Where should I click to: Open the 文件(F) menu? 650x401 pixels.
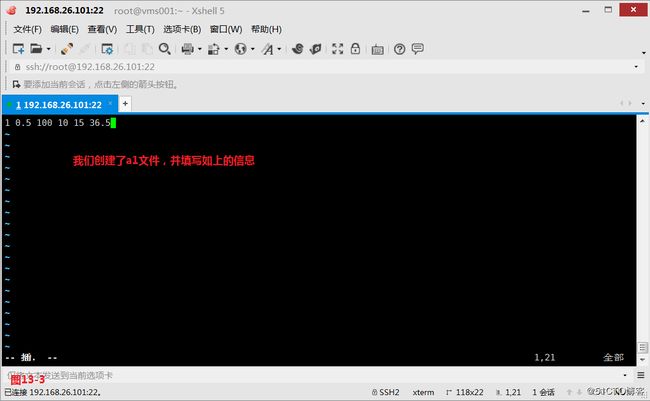click(27, 29)
